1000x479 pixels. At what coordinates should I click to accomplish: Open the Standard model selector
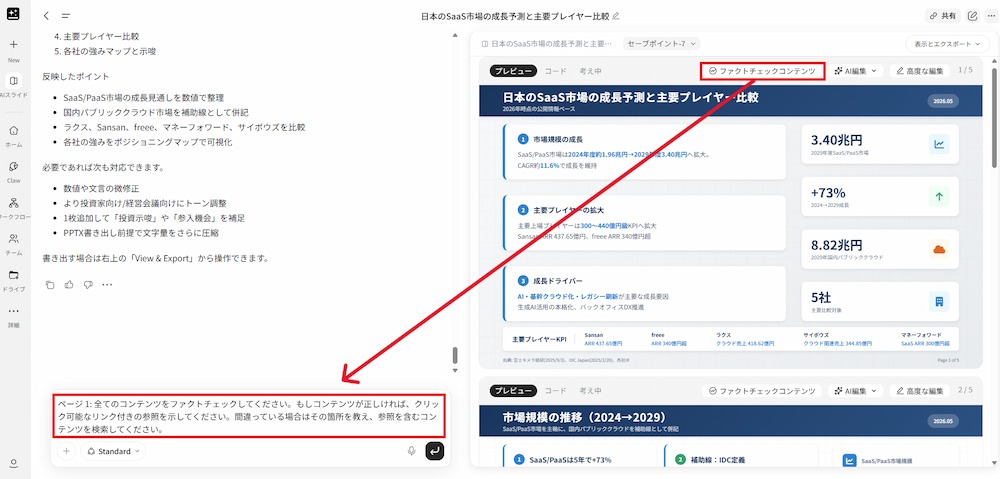coord(114,451)
